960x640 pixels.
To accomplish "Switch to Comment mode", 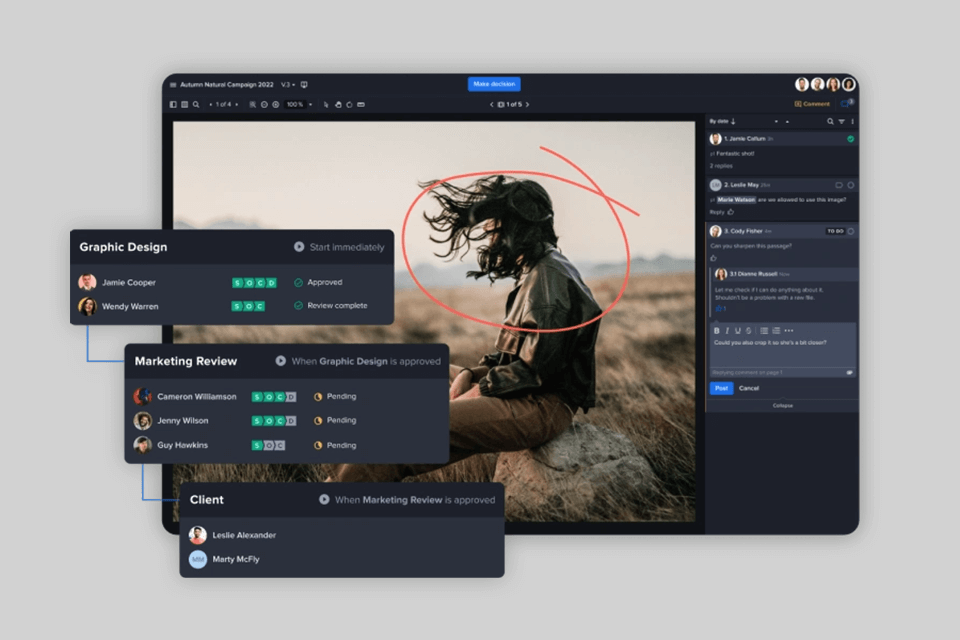I will [812, 104].
